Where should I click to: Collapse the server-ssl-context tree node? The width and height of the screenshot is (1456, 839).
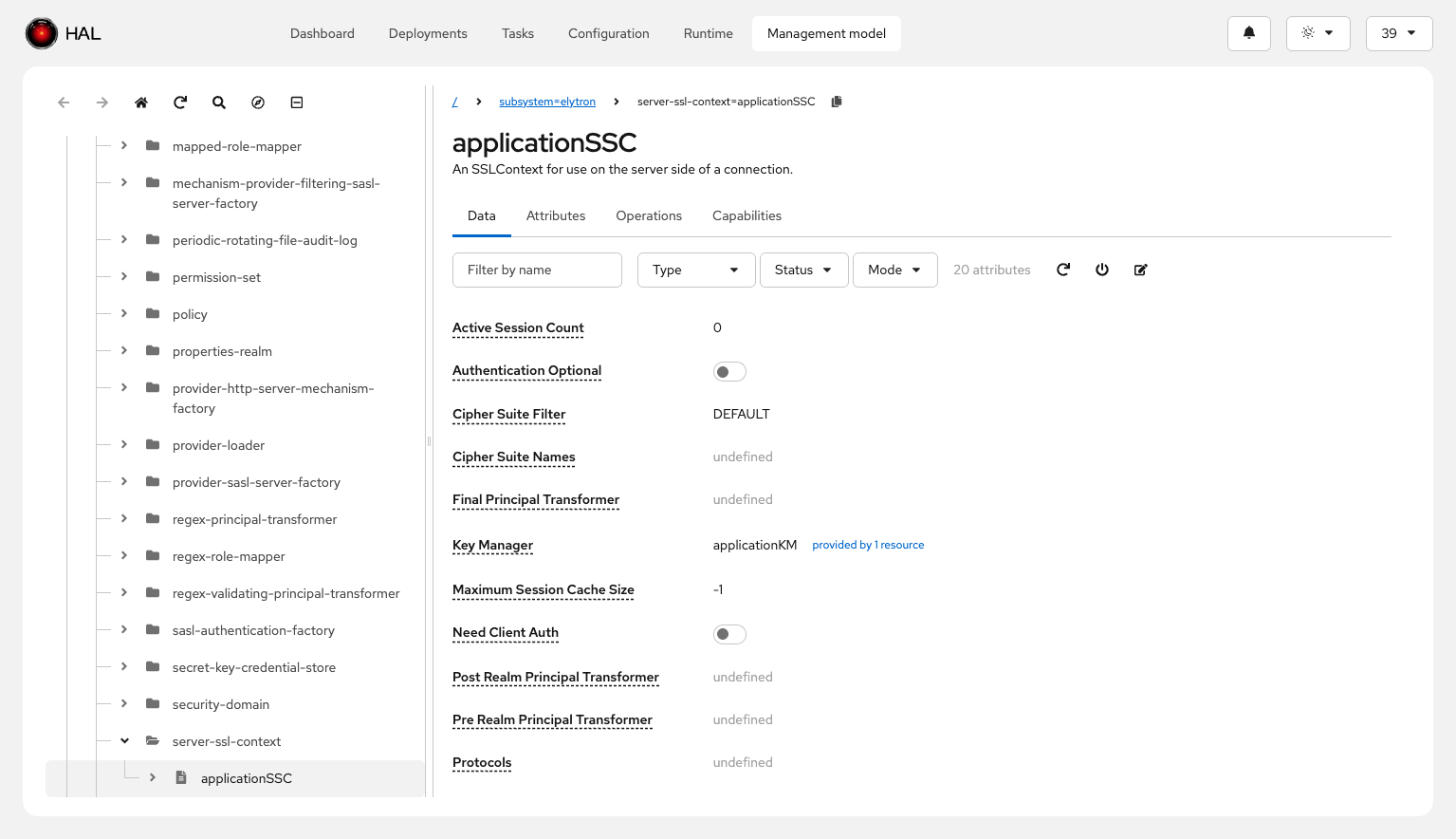tap(124, 740)
